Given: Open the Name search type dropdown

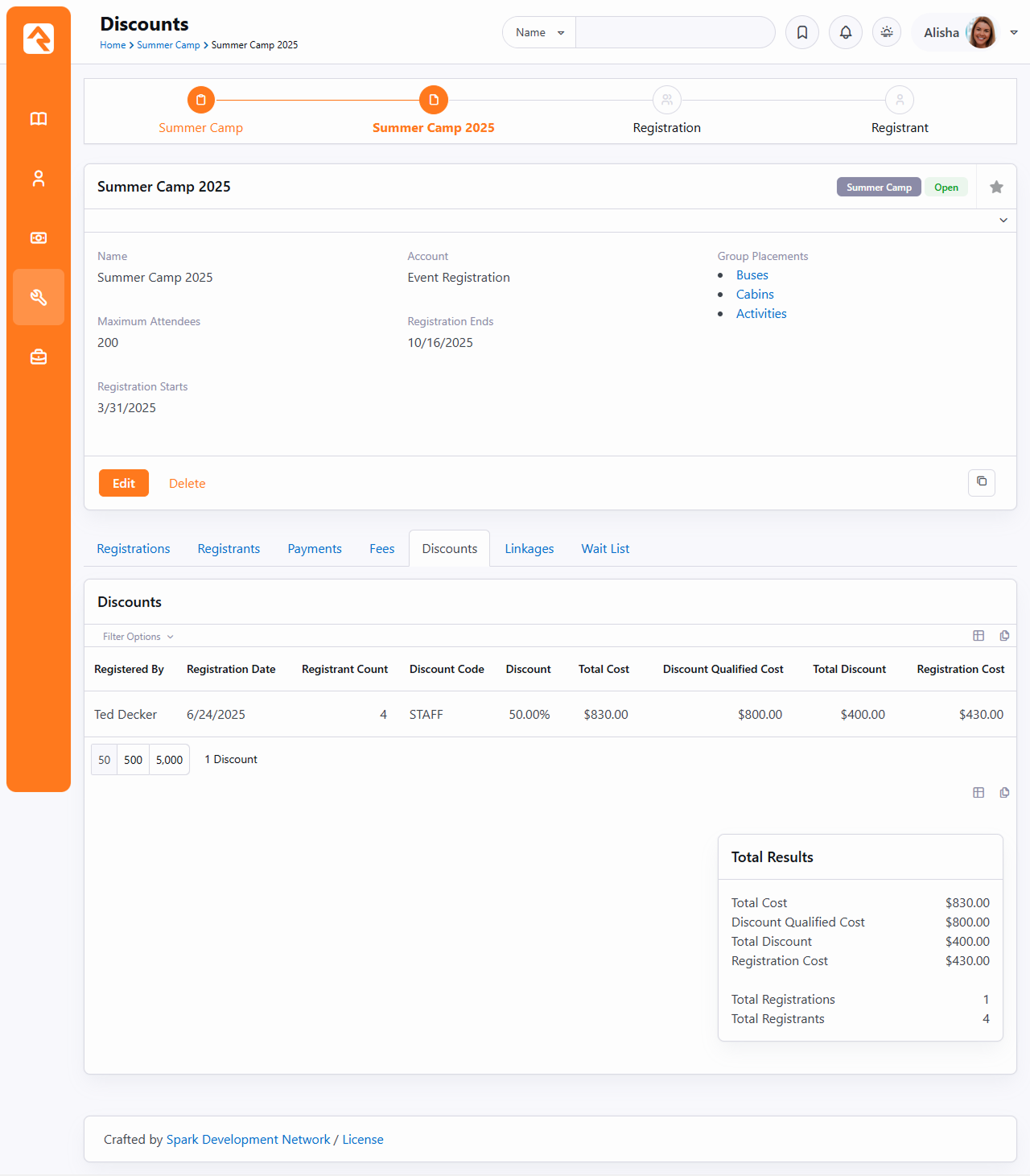Looking at the screenshot, I should click(x=539, y=32).
